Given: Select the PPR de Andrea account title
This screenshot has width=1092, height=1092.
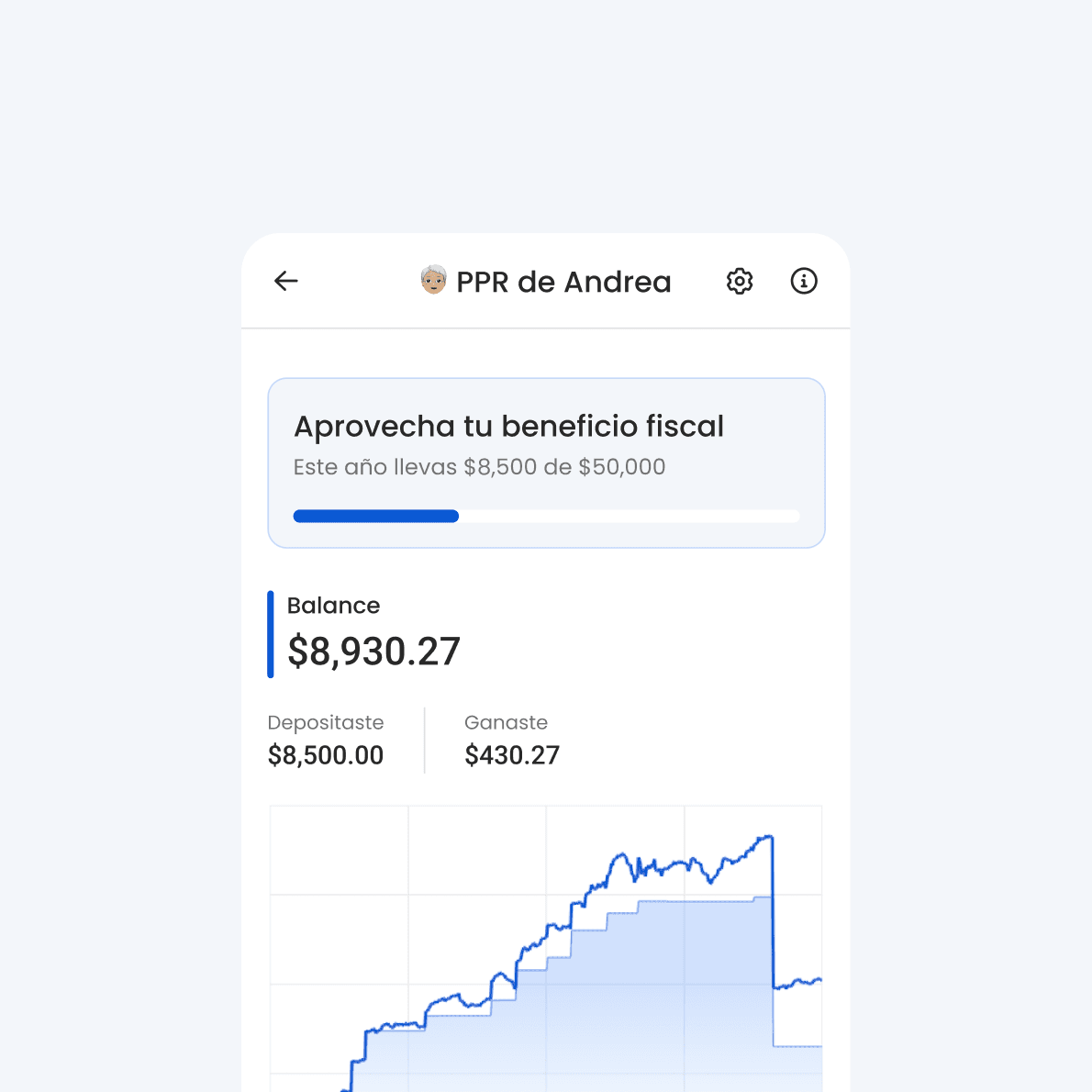Looking at the screenshot, I should [562, 282].
